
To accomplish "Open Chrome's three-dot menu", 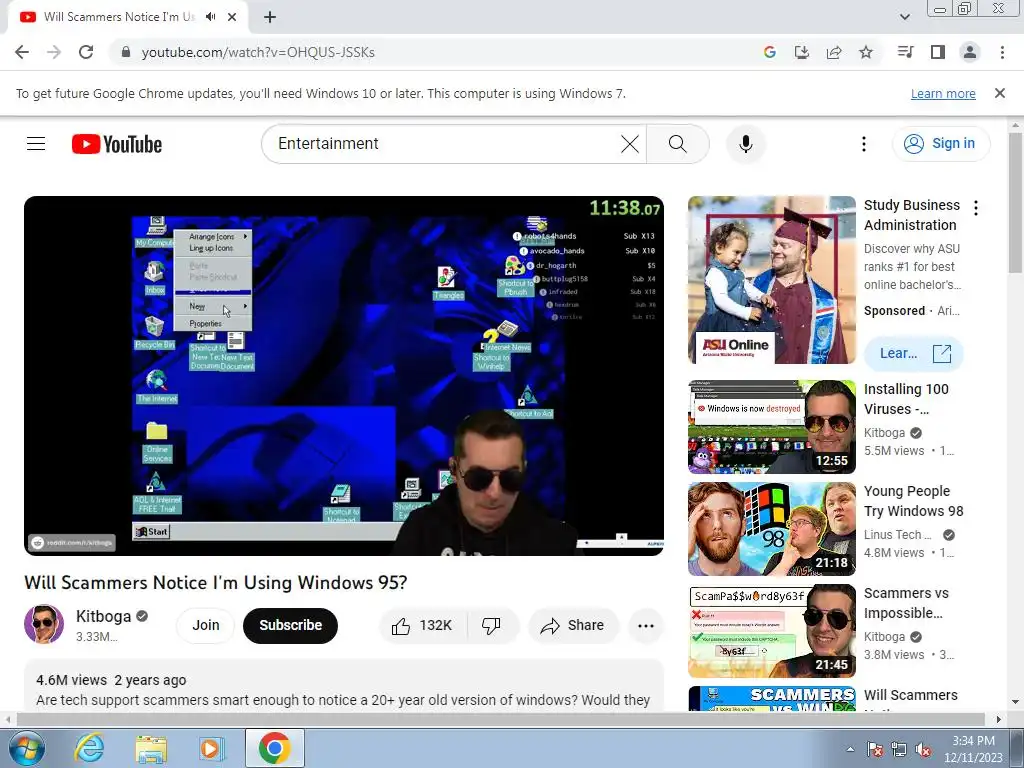I will tap(1002, 52).
